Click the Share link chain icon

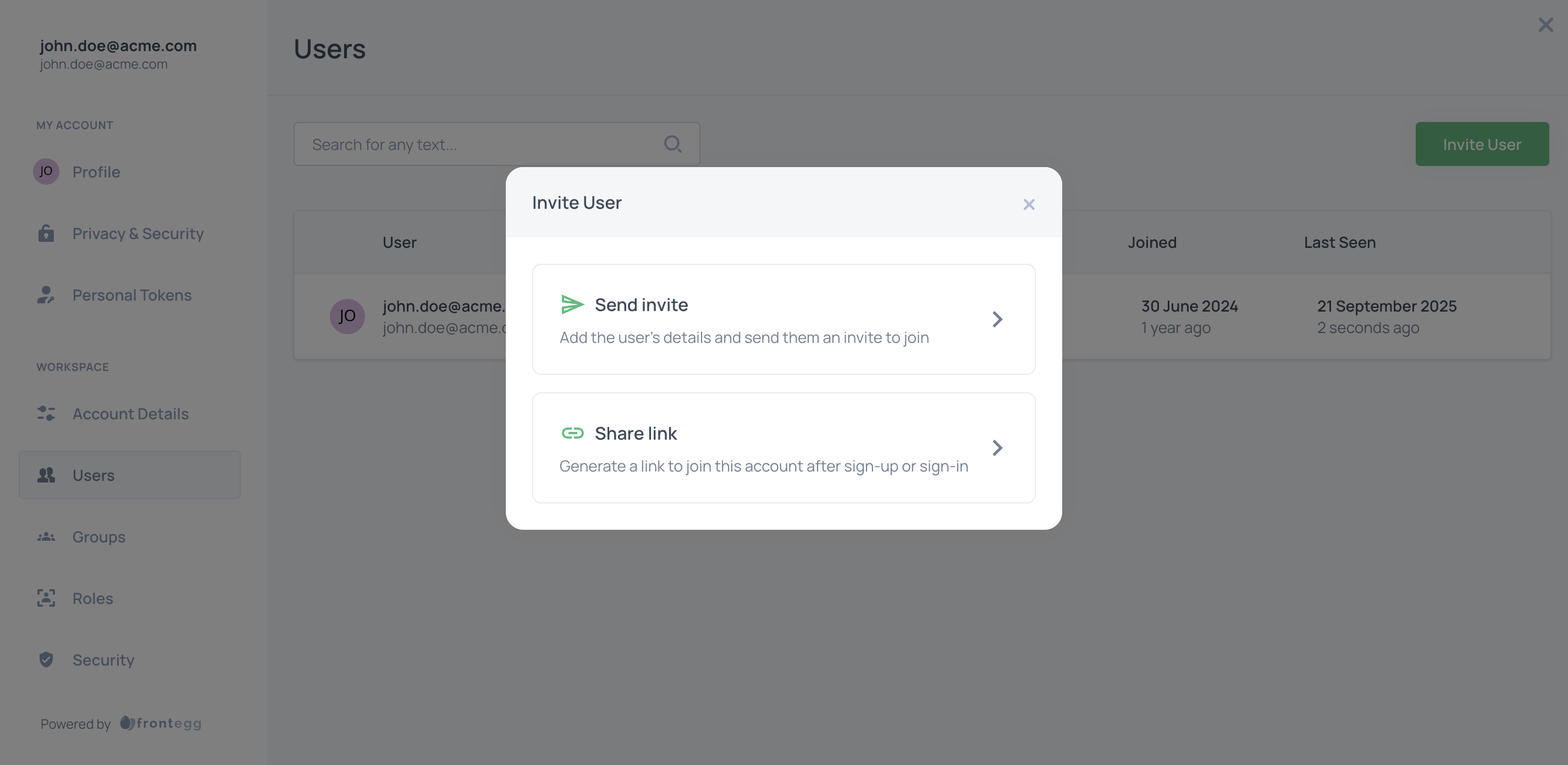coord(572,433)
